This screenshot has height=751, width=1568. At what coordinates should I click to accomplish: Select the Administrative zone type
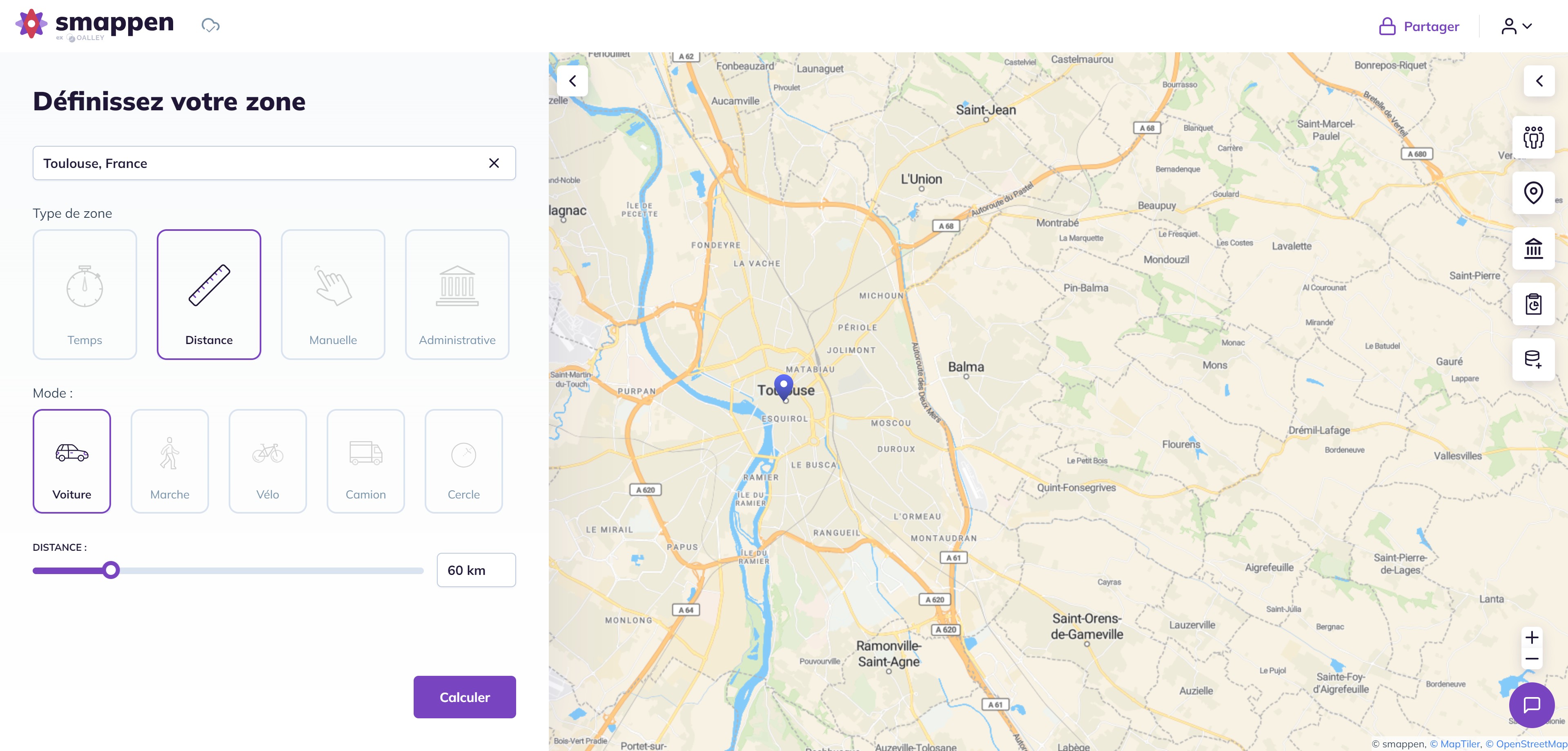tap(457, 295)
